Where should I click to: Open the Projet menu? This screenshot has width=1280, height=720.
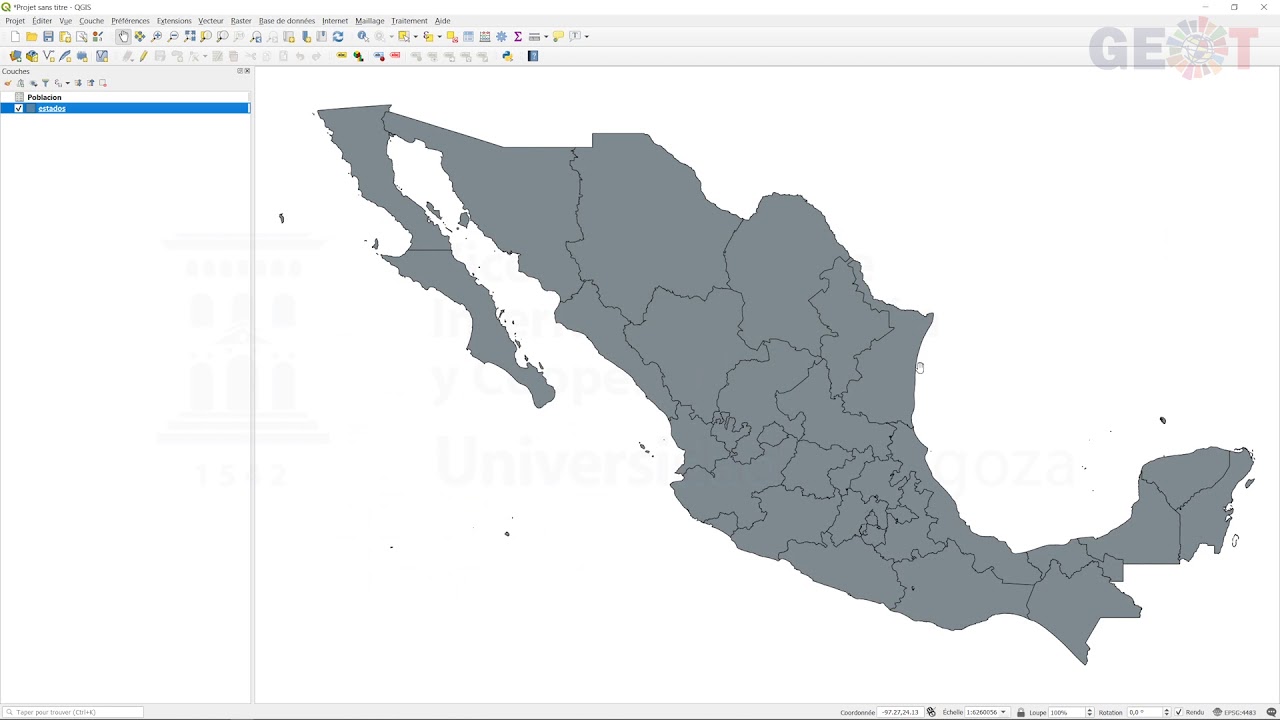point(15,21)
